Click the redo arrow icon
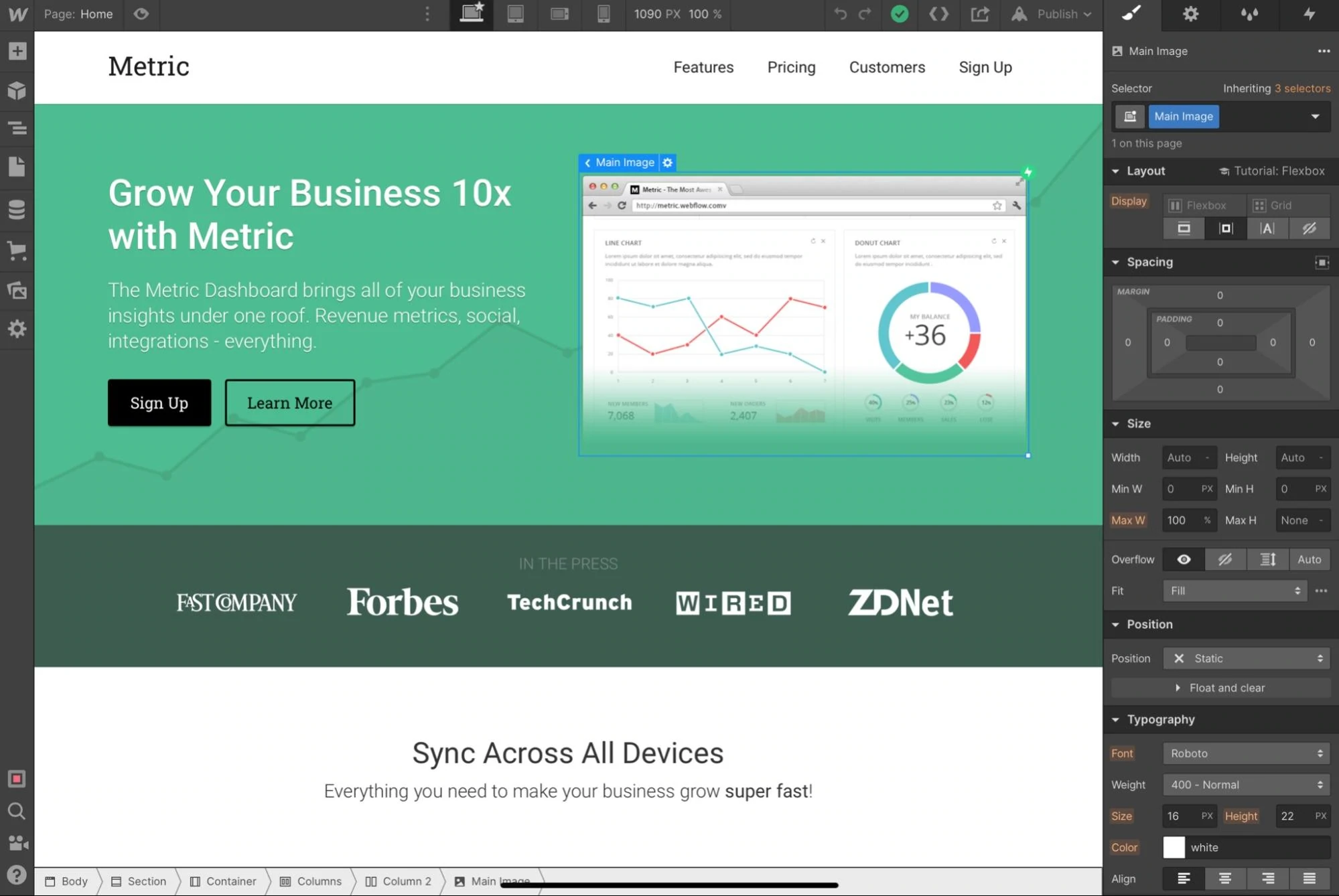This screenshot has height=896, width=1339. click(x=864, y=14)
